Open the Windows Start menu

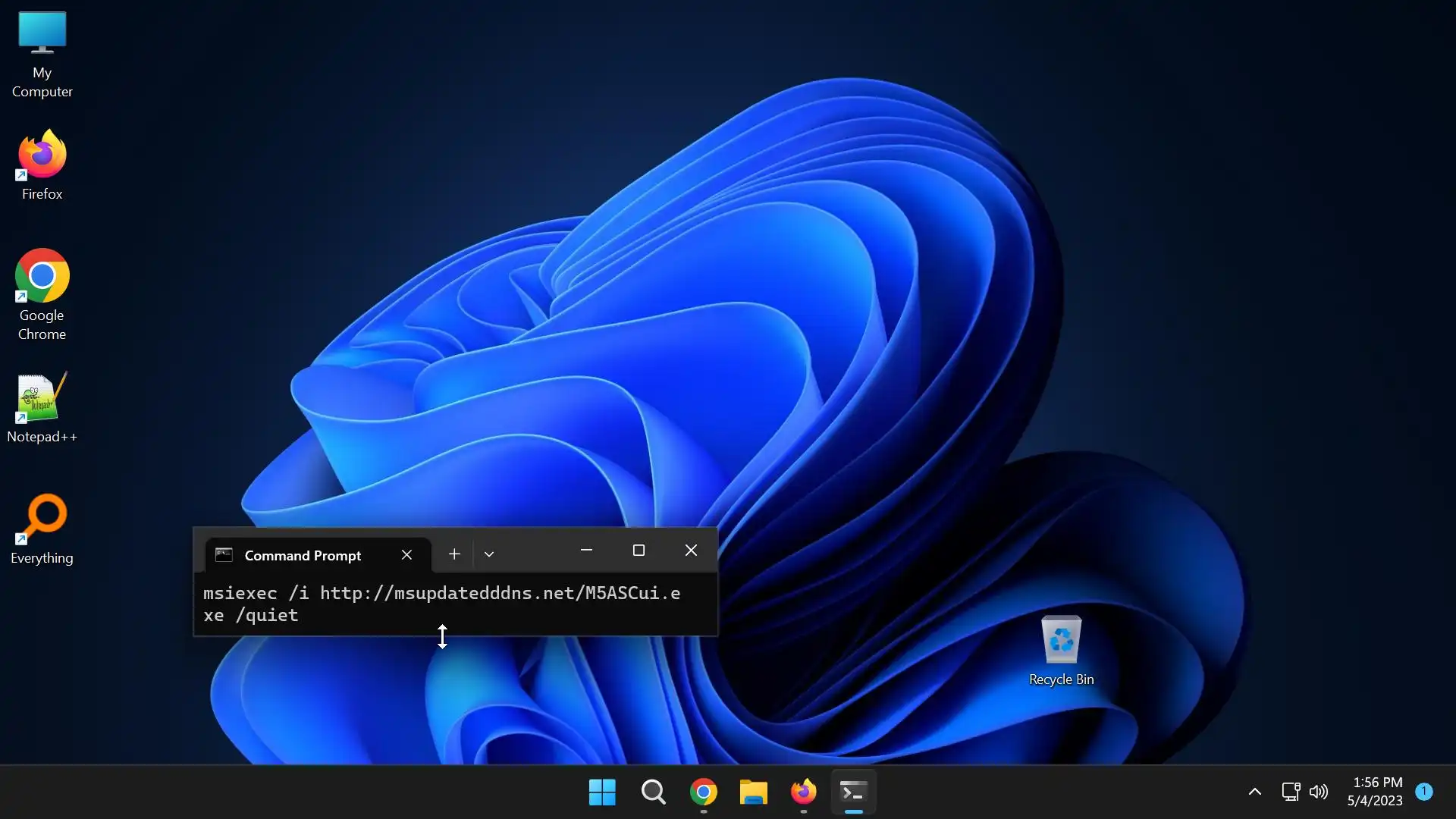point(602,792)
